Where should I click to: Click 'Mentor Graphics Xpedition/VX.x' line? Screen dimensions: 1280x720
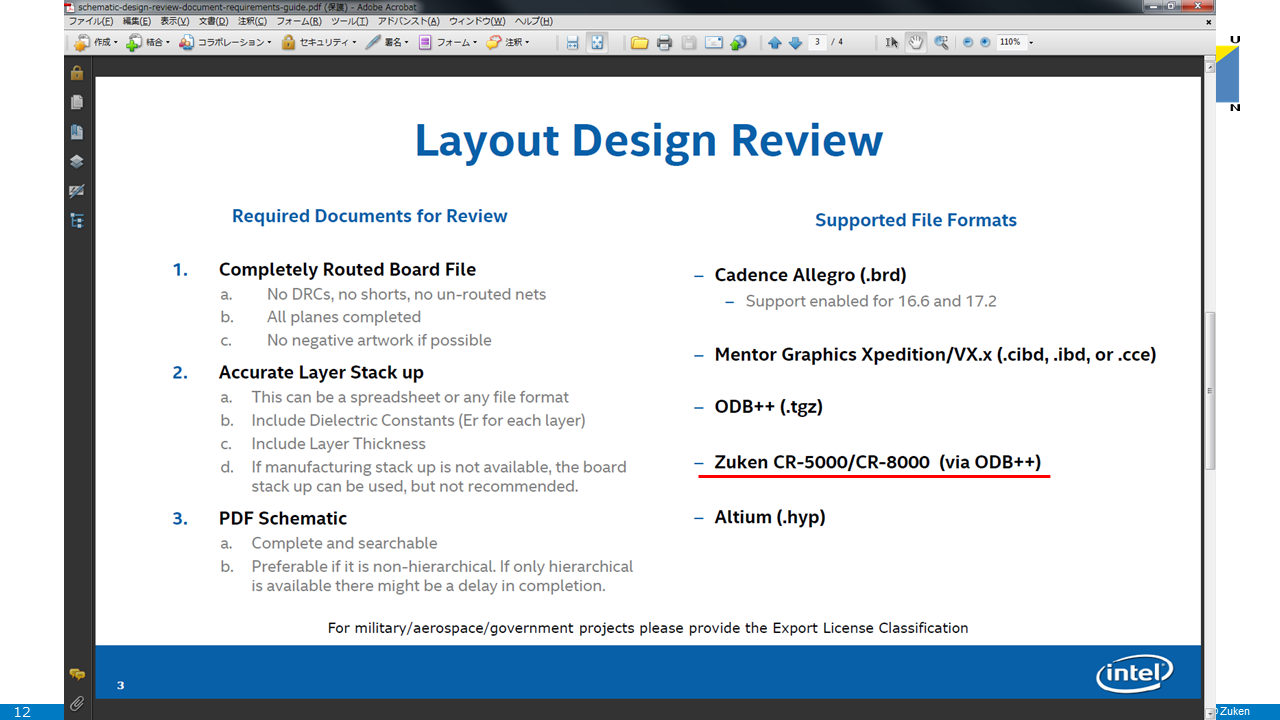tap(935, 354)
